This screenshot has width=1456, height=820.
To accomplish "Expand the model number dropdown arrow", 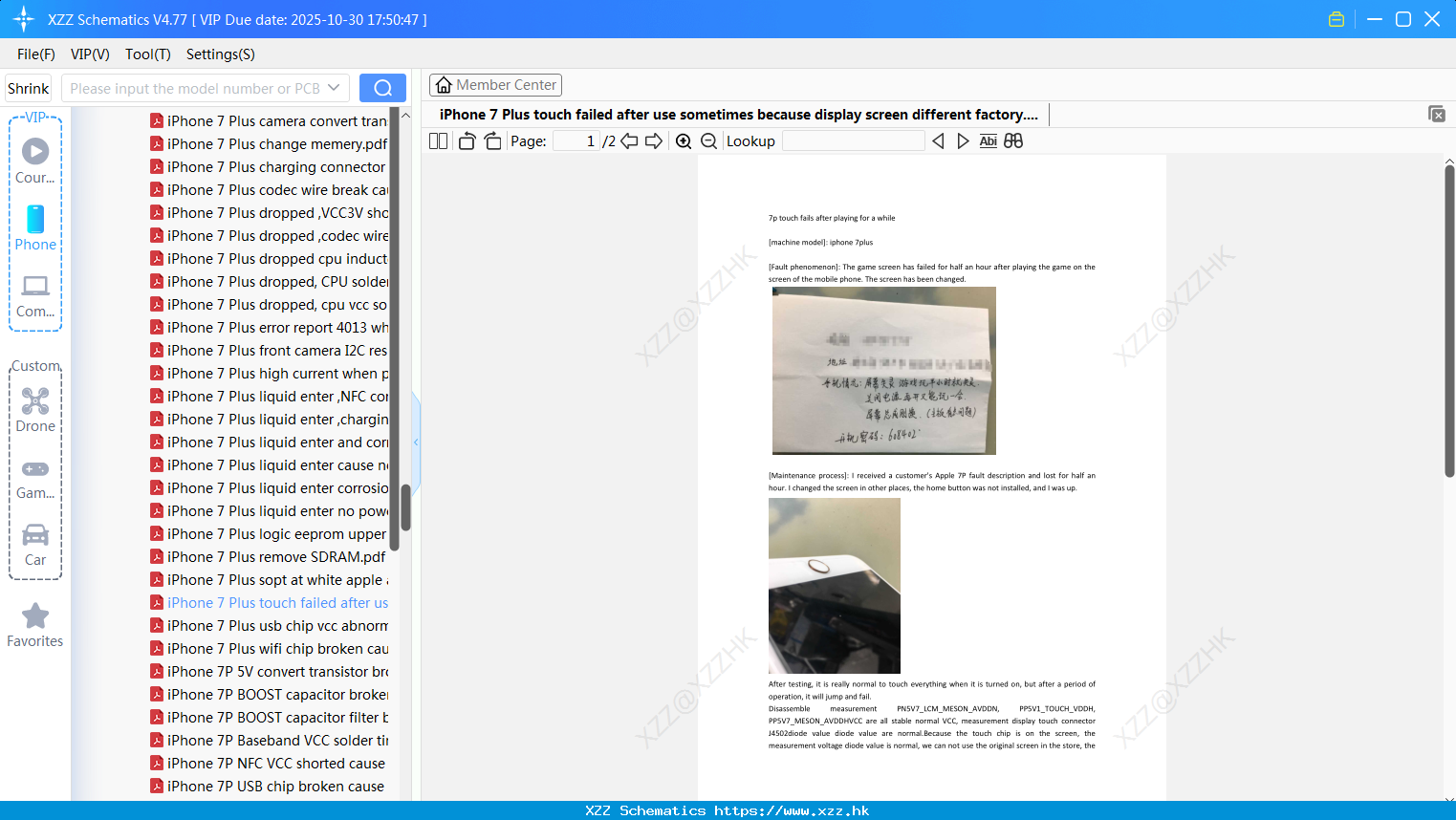I will click(x=334, y=88).
